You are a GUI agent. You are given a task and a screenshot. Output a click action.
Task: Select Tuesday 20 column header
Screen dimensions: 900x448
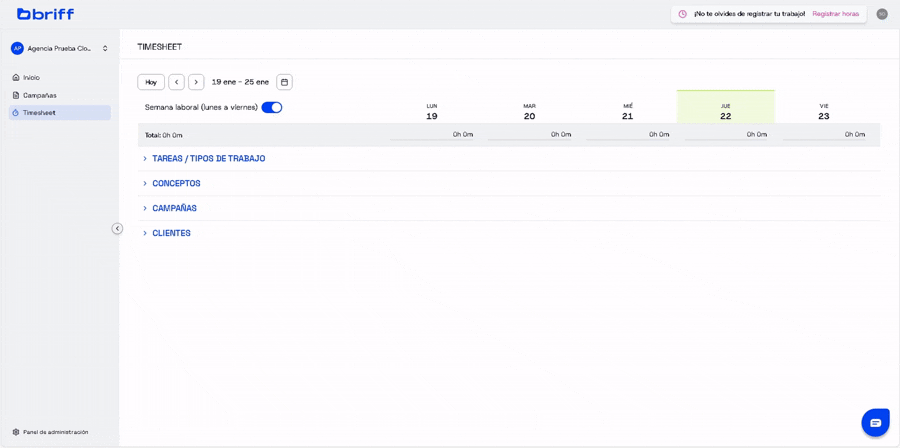click(529, 112)
